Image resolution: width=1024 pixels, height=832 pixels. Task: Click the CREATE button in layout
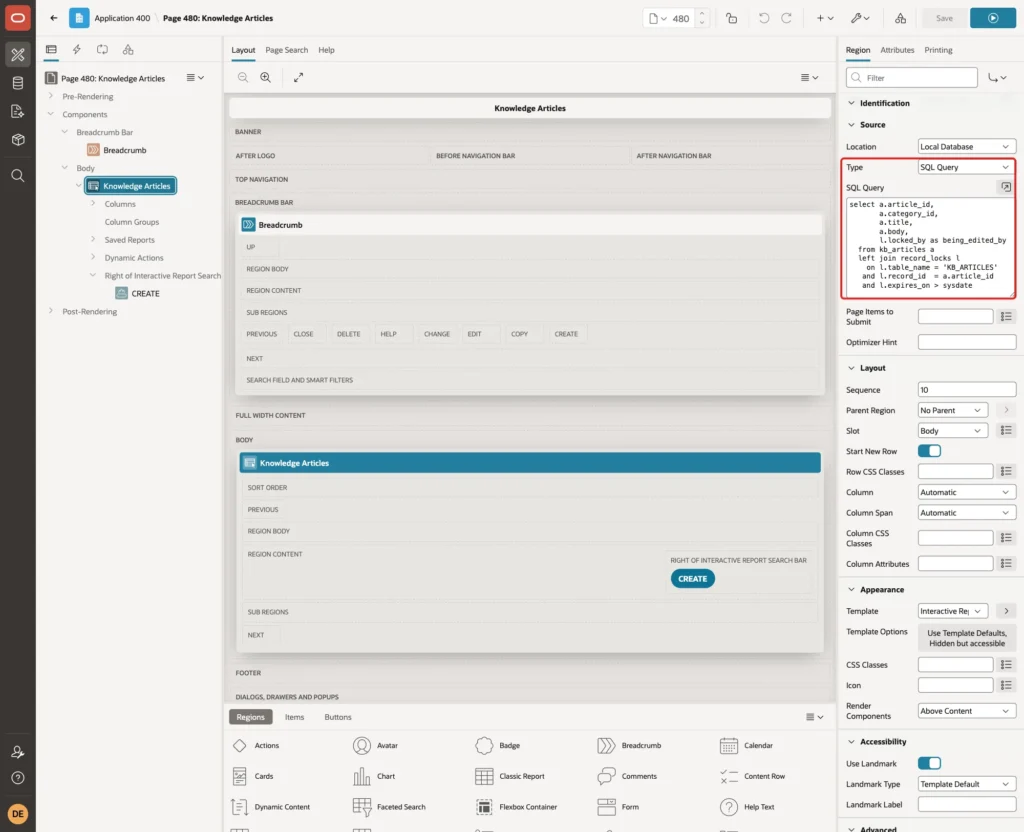point(692,579)
